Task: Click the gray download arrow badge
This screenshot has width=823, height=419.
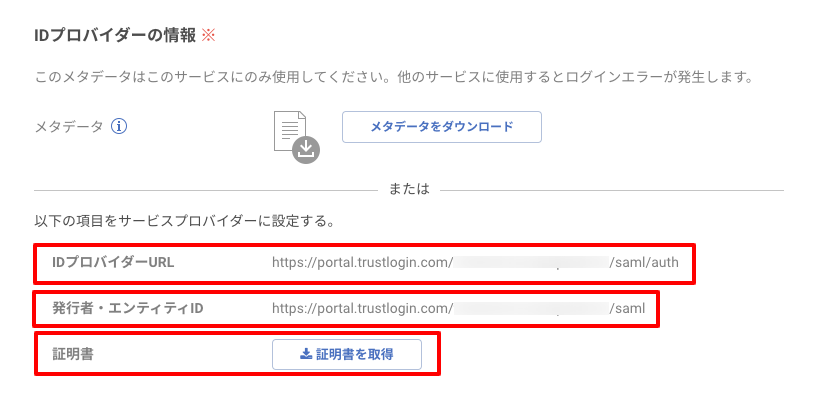Action: 306,150
